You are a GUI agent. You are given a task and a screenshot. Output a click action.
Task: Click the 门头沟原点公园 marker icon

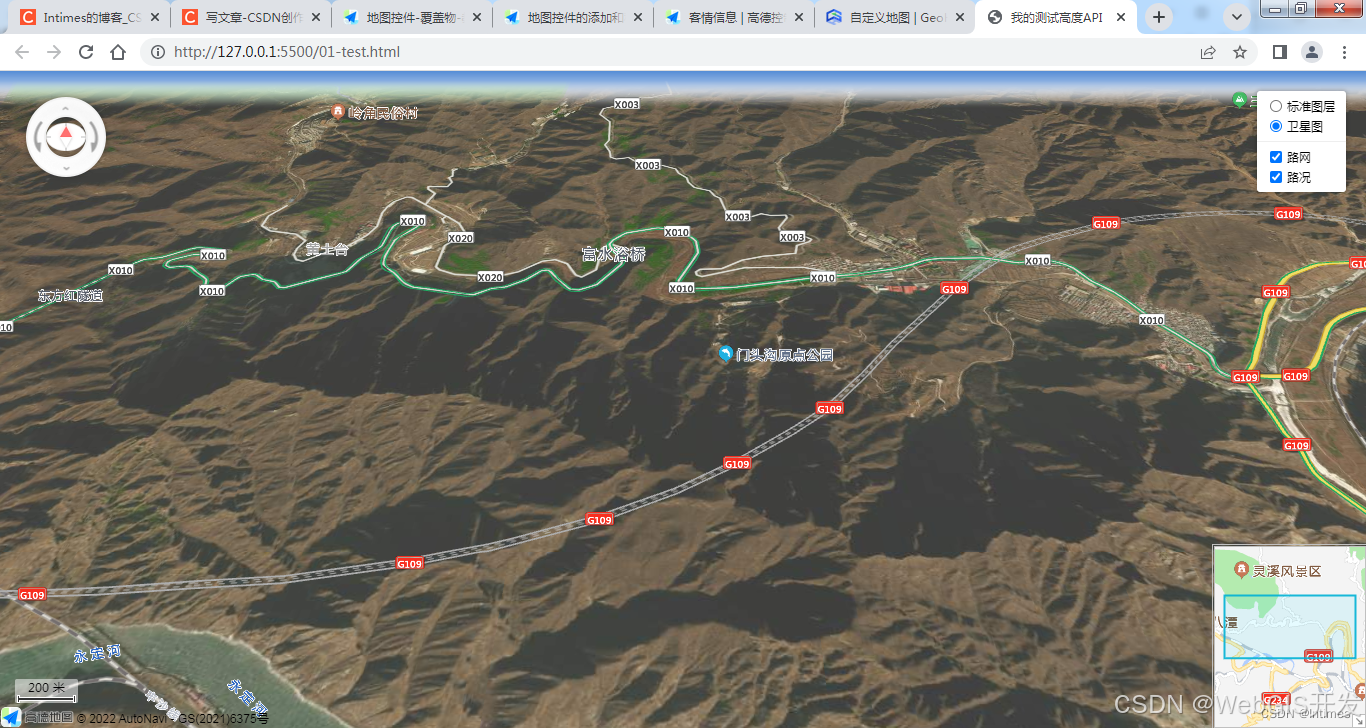coord(726,353)
